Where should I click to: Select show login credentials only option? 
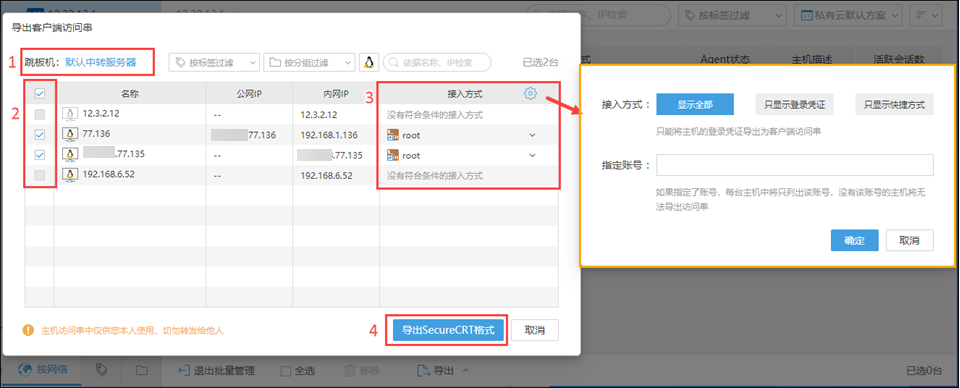[794, 105]
